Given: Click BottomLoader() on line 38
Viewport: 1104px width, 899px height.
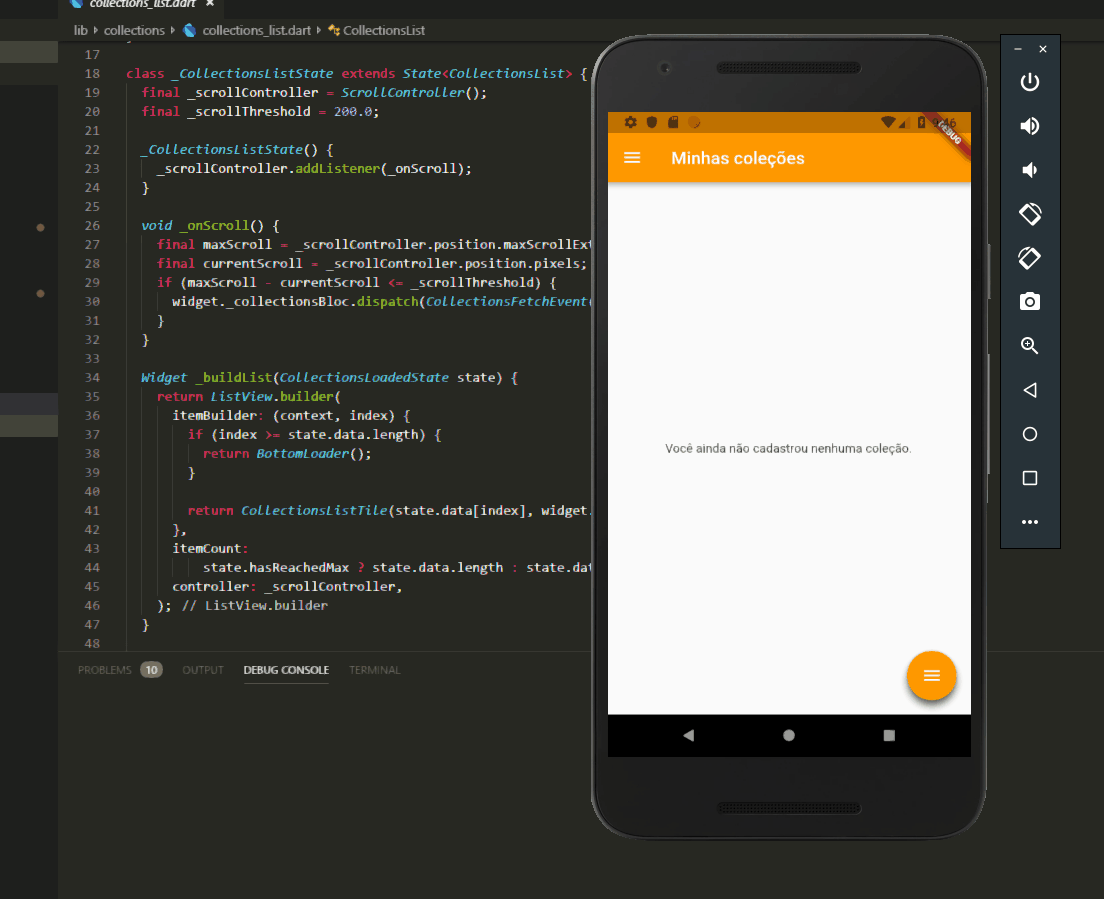Looking at the screenshot, I should pos(313,454).
